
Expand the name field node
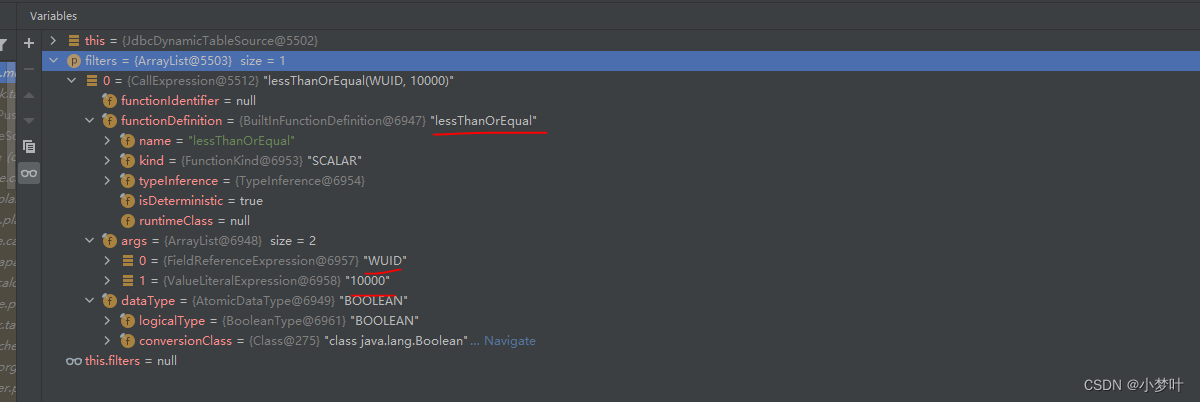pos(108,141)
